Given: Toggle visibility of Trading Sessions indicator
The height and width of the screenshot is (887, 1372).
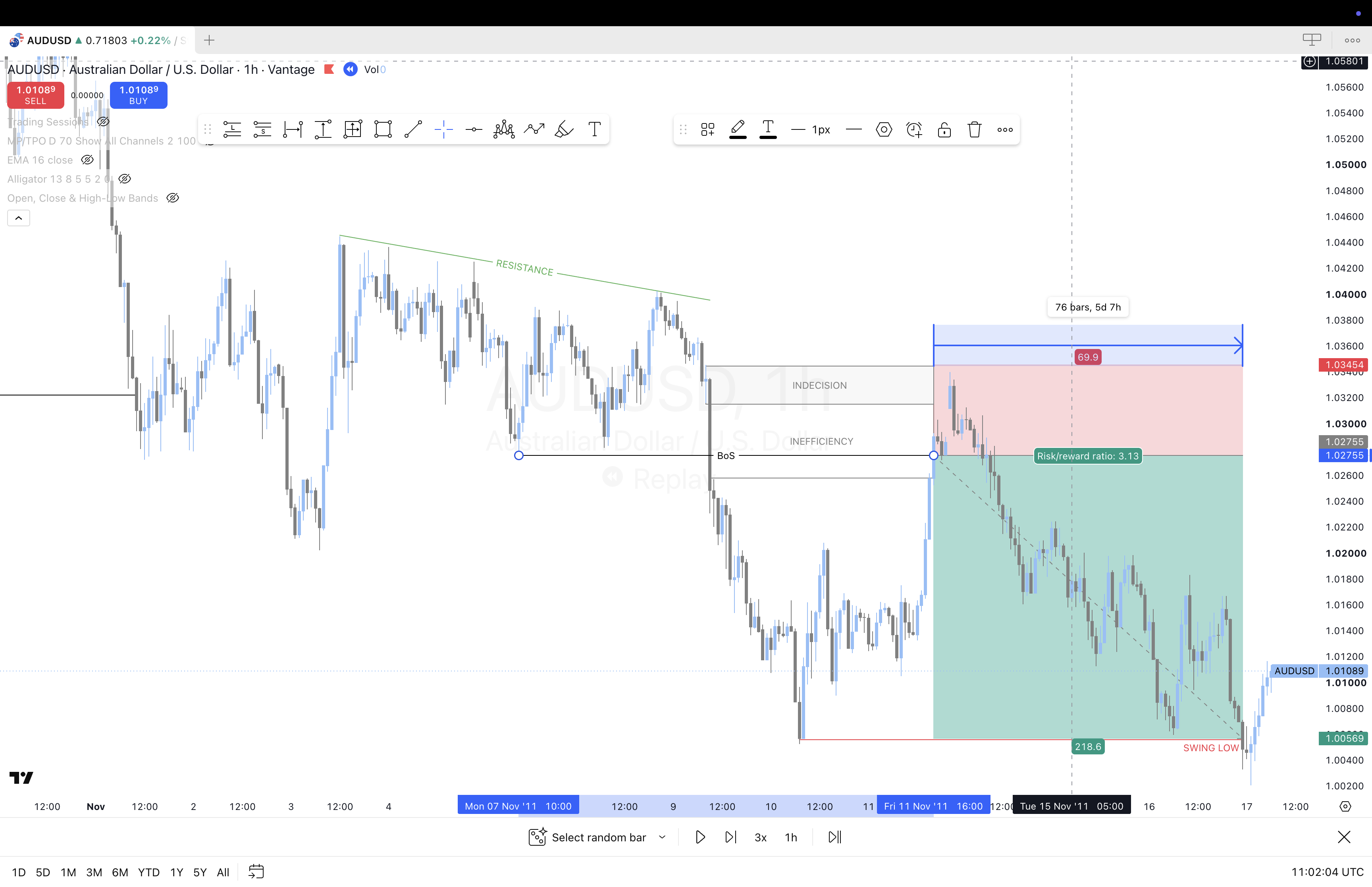Looking at the screenshot, I should [x=103, y=121].
